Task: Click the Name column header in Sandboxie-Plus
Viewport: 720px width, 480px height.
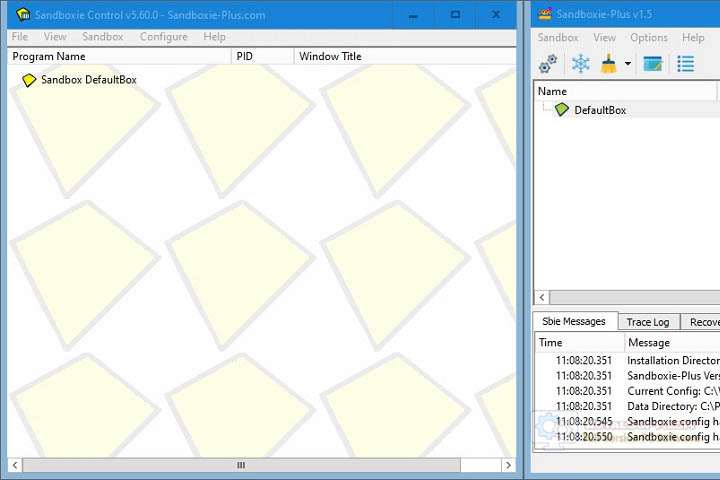Action: pyautogui.click(x=625, y=91)
